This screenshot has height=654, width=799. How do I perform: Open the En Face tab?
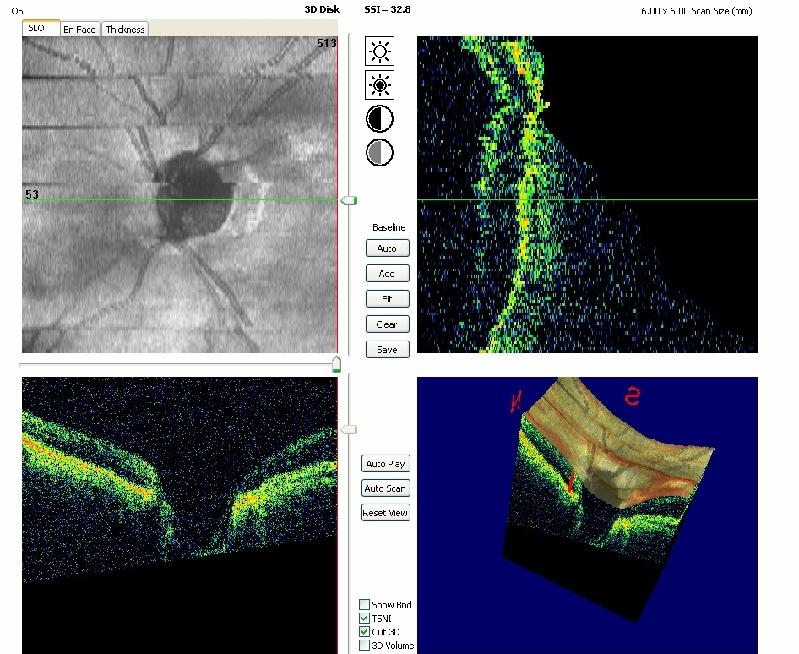[x=80, y=30]
